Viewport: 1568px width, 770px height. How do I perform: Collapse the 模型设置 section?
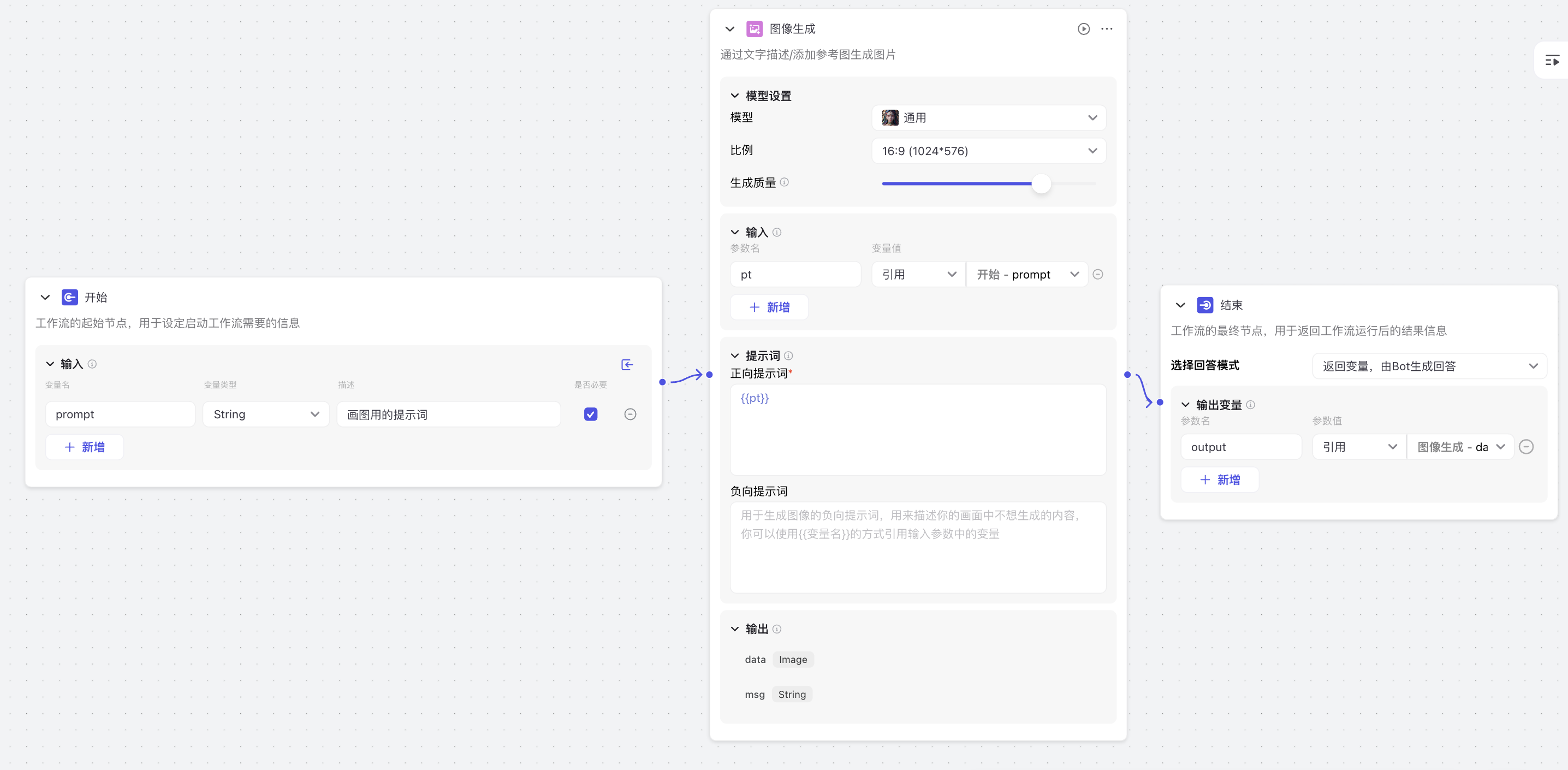click(735, 96)
